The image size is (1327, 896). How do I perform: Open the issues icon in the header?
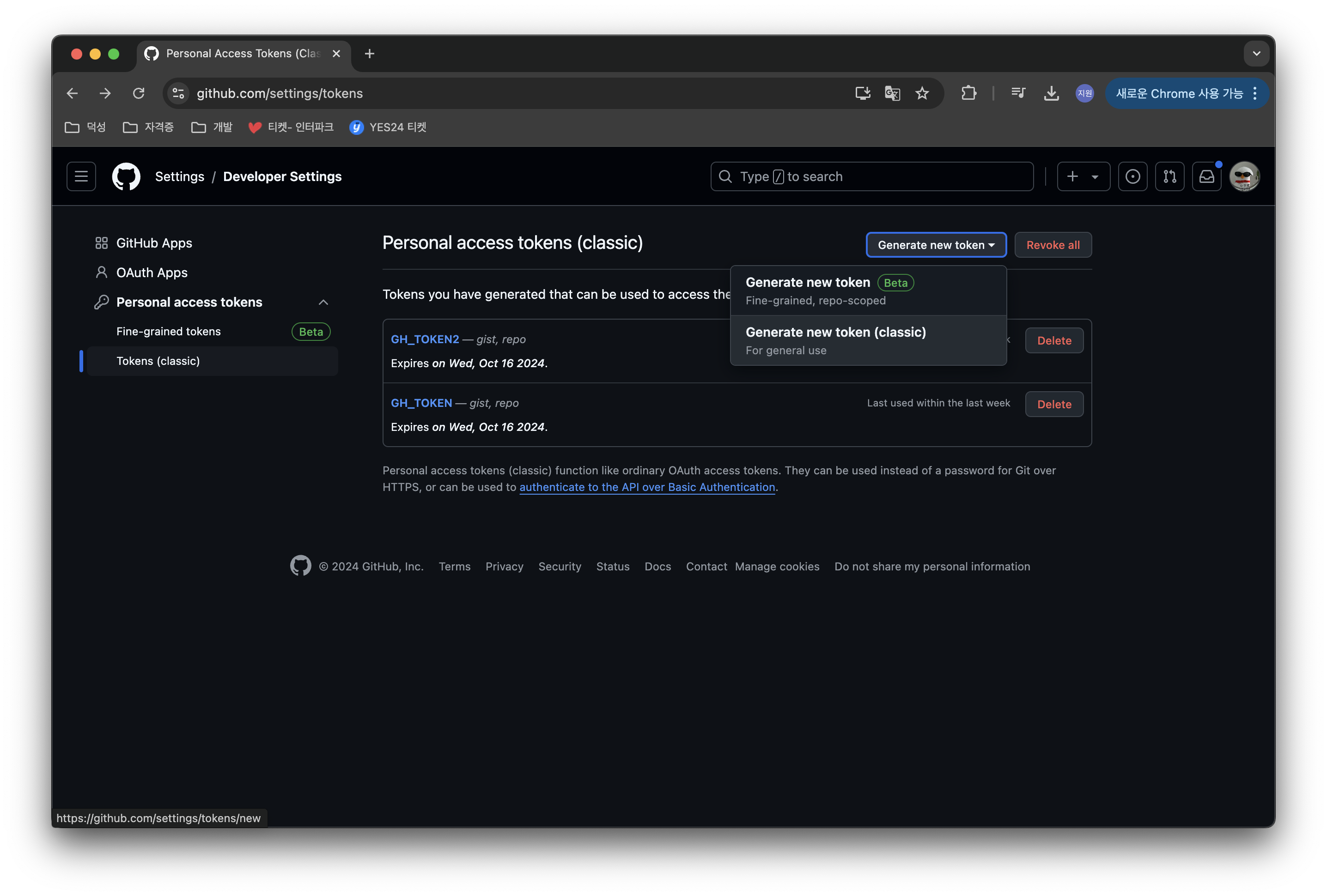pyautogui.click(x=1132, y=176)
